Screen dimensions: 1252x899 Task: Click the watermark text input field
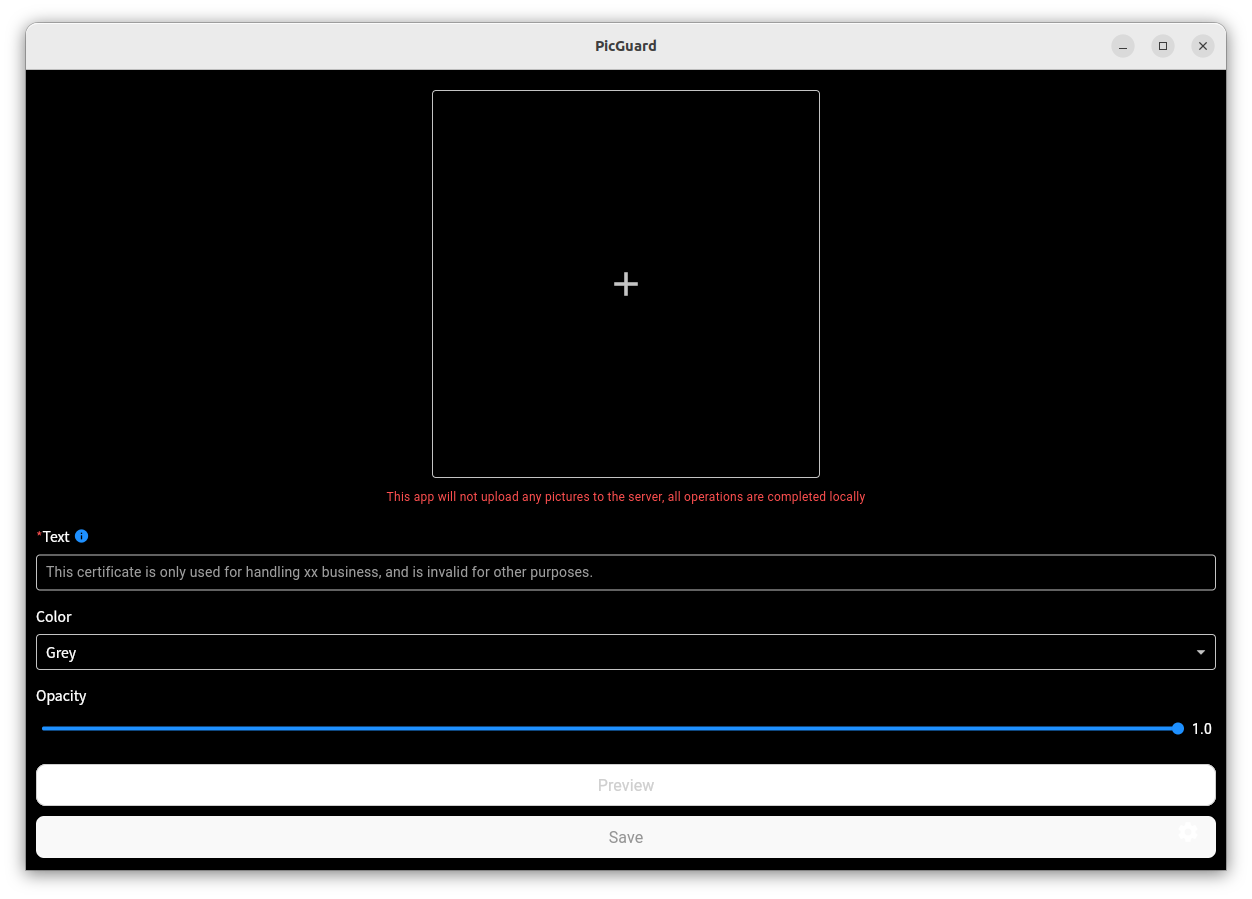(625, 572)
